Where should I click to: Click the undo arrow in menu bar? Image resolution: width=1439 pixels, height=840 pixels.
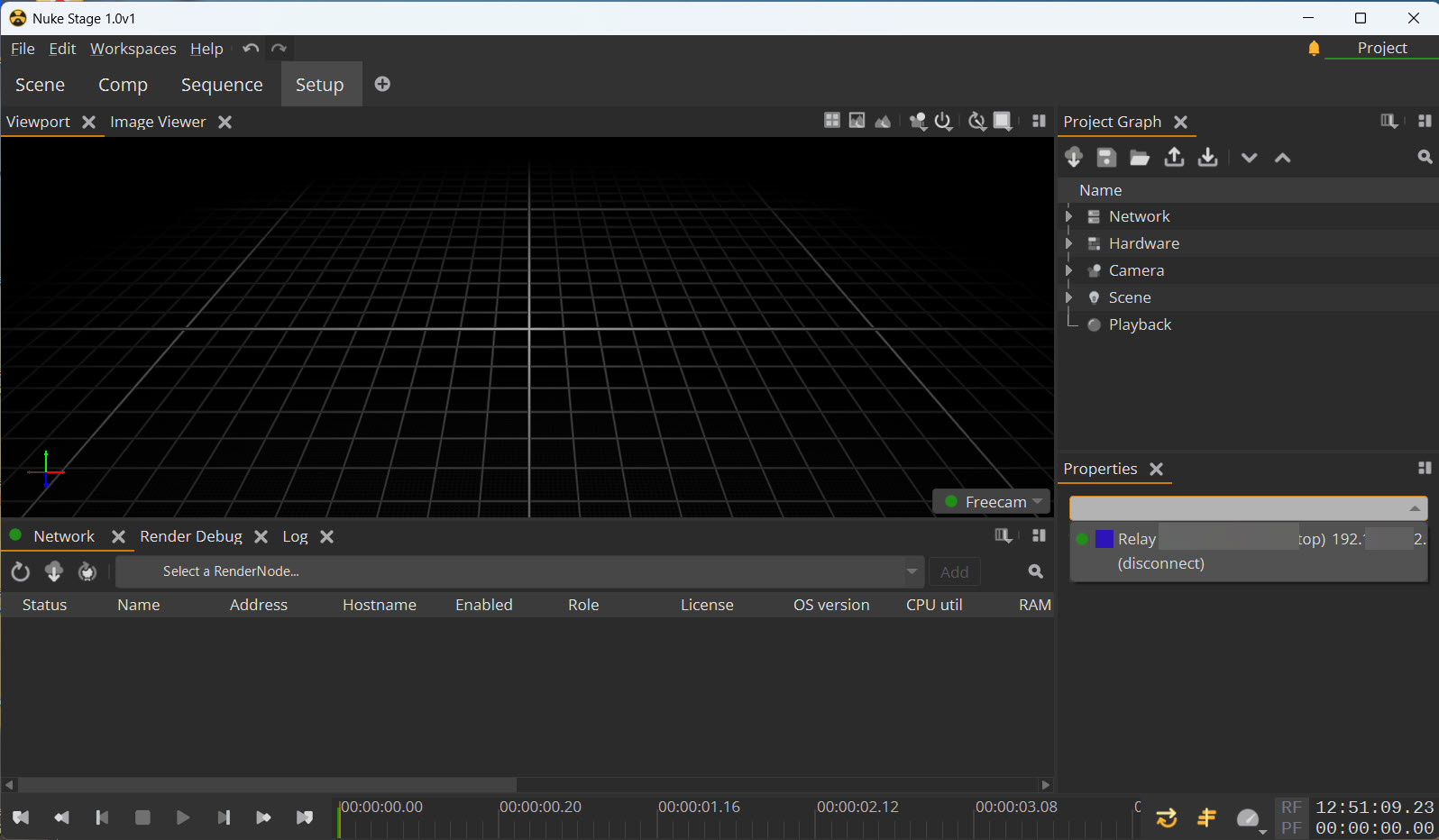coord(251,49)
